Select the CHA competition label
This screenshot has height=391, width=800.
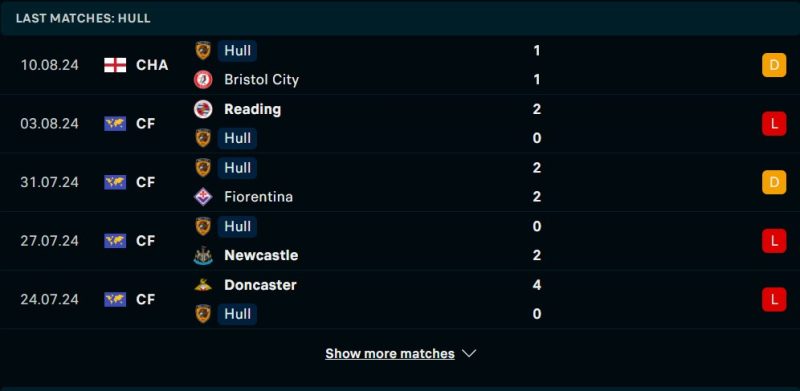[152, 65]
